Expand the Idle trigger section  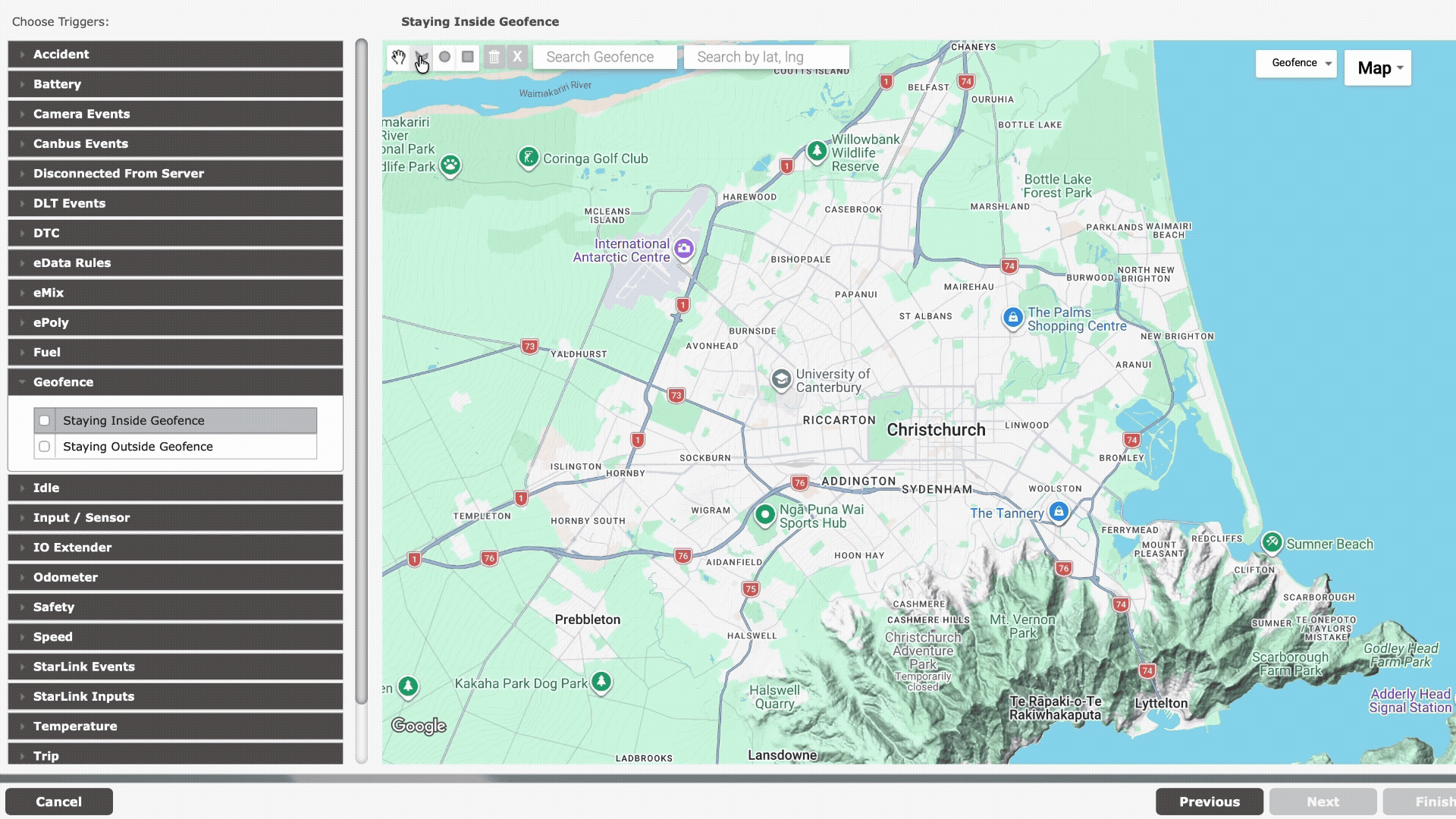pyautogui.click(x=175, y=488)
